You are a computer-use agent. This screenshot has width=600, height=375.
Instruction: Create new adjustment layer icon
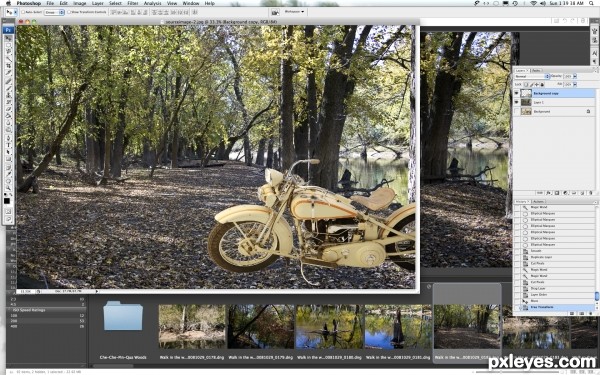566,193
